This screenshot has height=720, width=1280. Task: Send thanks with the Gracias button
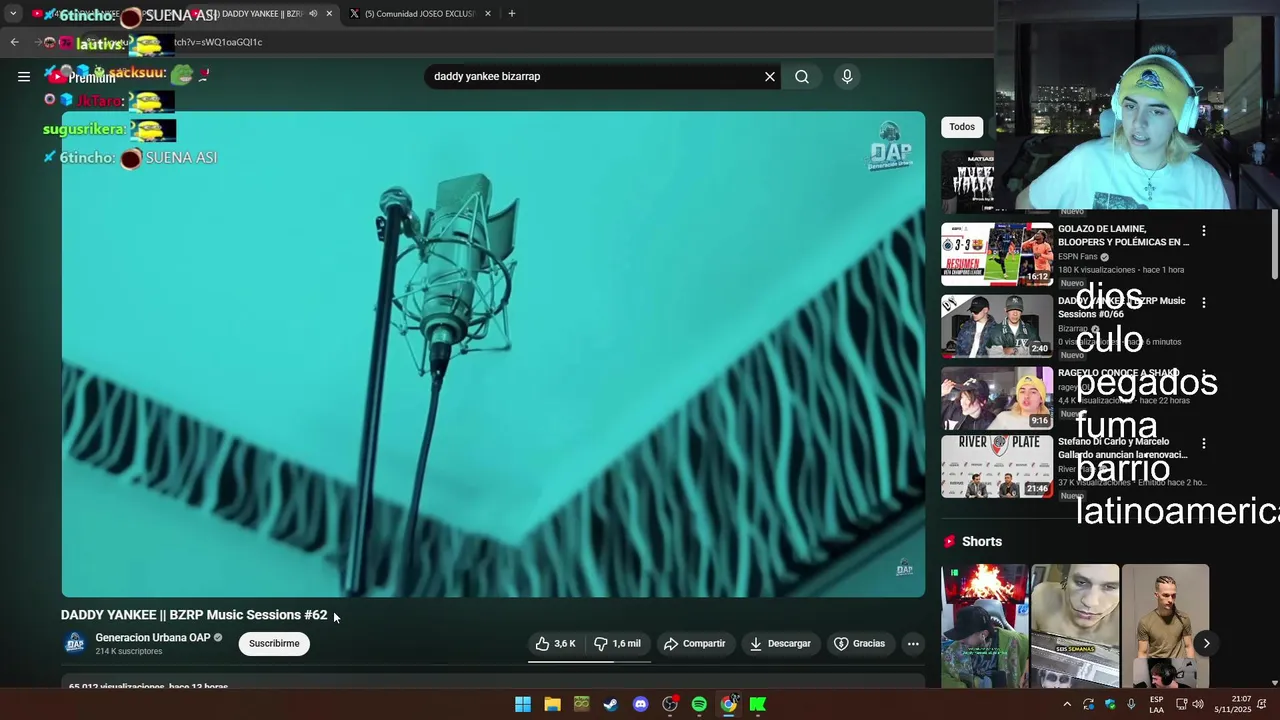(860, 644)
